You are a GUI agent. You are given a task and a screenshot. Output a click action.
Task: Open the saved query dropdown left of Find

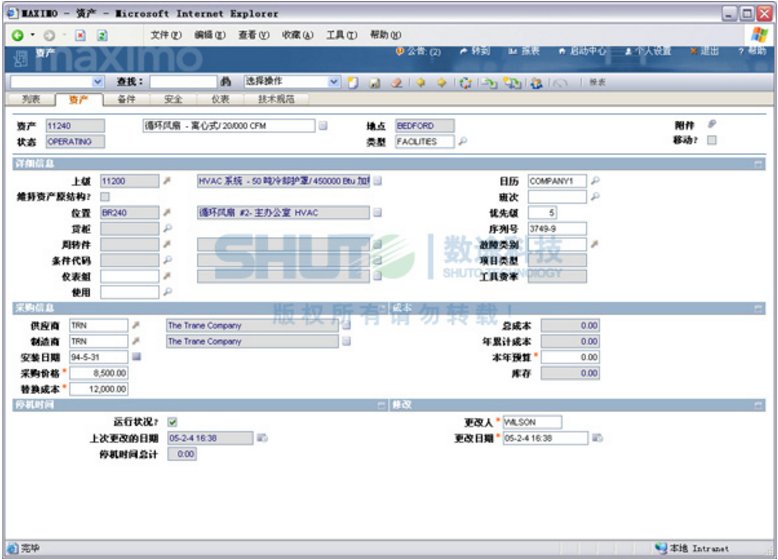(x=98, y=82)
